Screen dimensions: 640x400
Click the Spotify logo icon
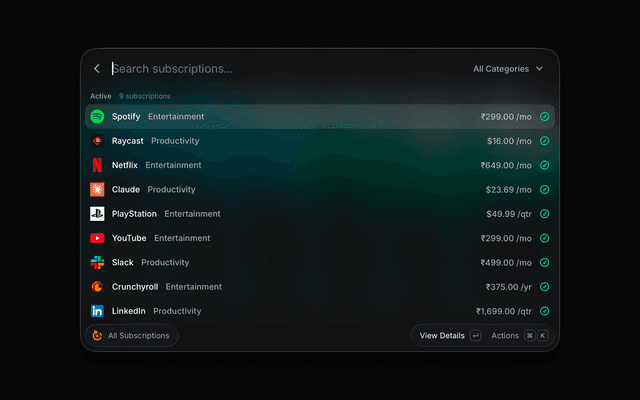point(97,116)
